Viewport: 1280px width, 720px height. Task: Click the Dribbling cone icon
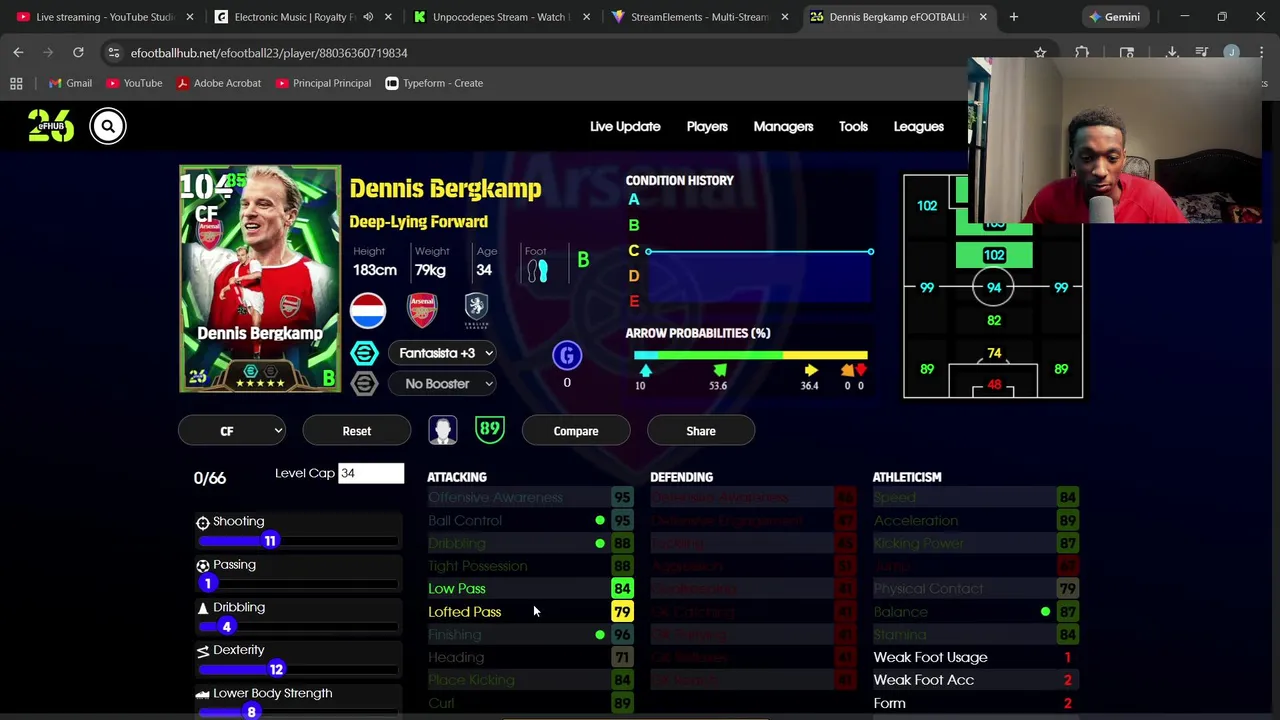[203, 608]
